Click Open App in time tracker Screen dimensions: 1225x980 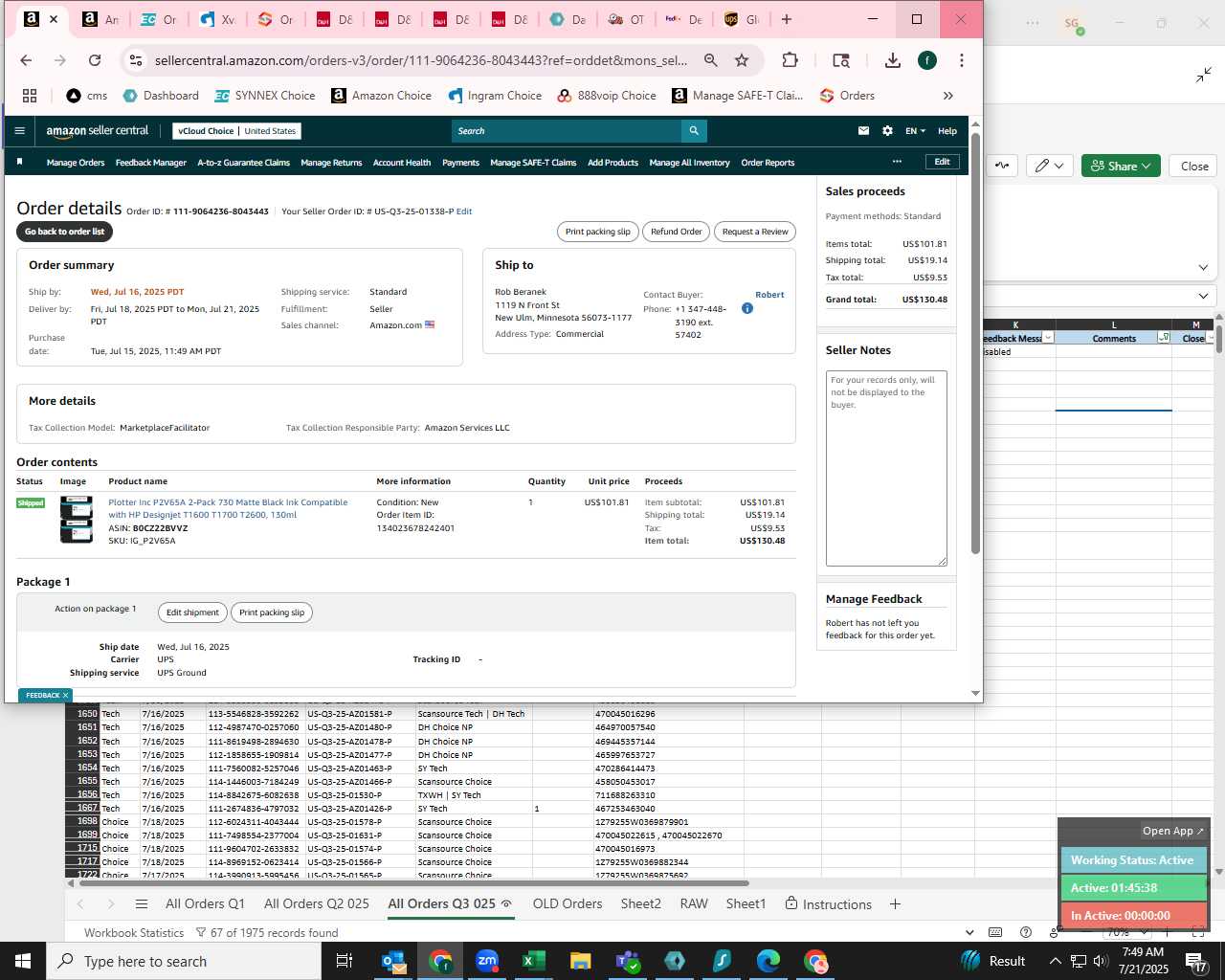[x=1173, y=831]
